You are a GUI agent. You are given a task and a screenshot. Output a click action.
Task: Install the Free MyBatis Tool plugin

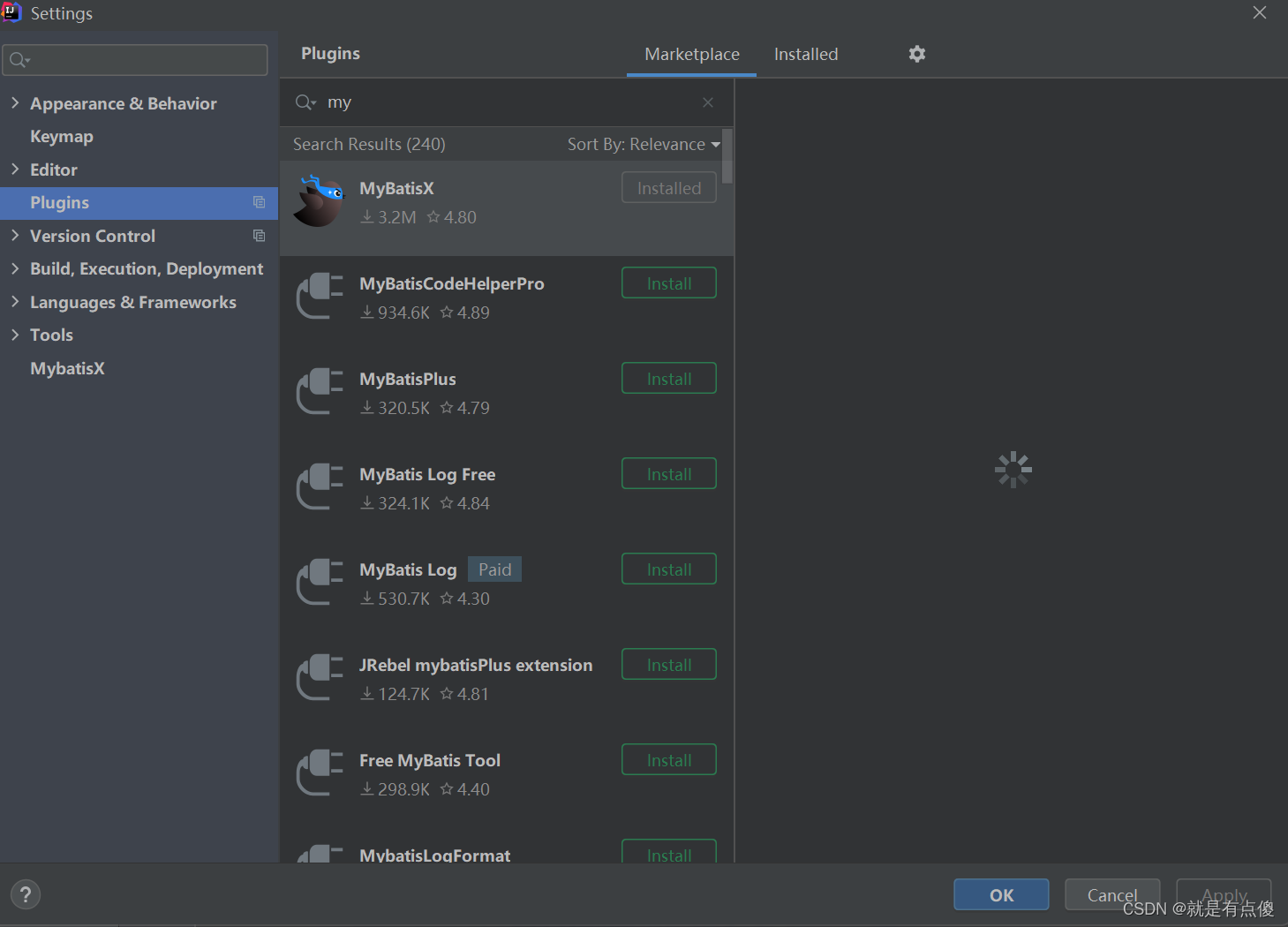[669, 760]
